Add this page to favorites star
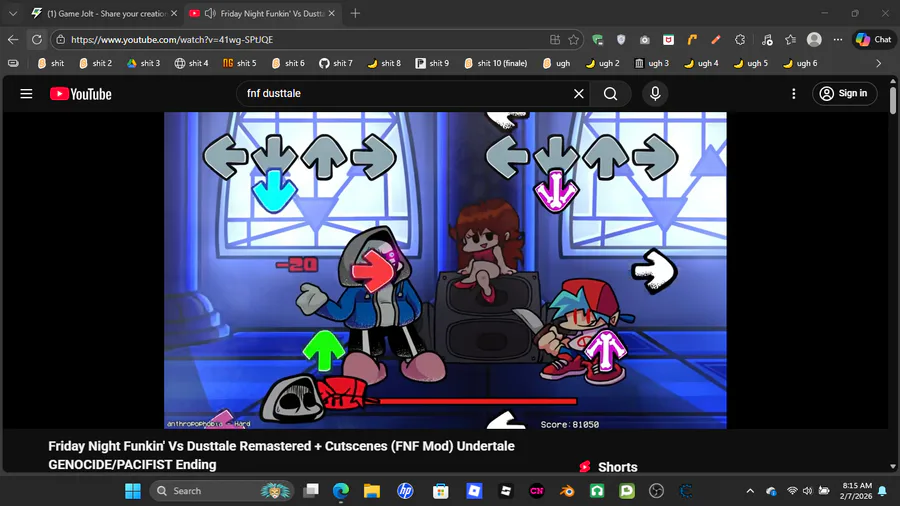Viewport: 900px width, 506px height. coord(573,40)
